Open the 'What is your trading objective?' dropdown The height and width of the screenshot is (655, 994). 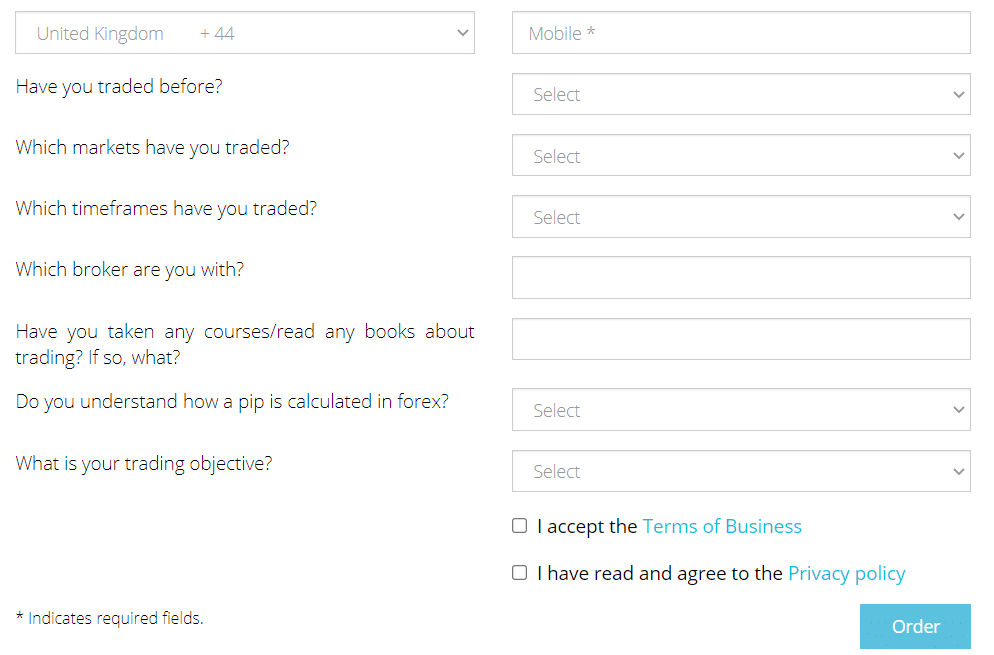click(741, 471)
